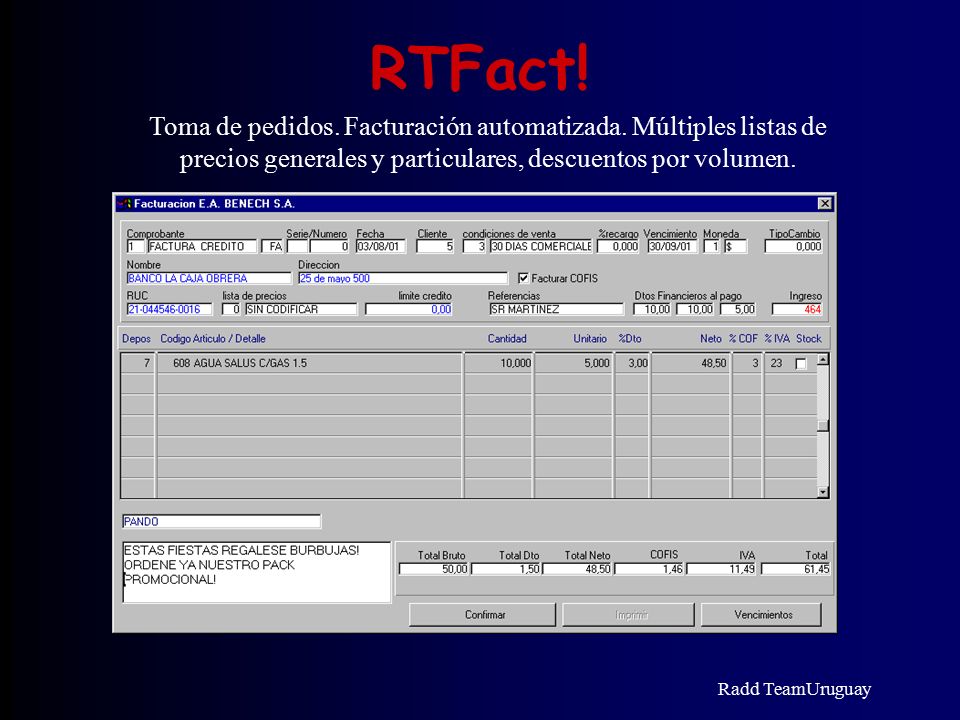Click the Comprobante code field
The width and height of the screenshot is (960, 720).
tap(135, 246)
